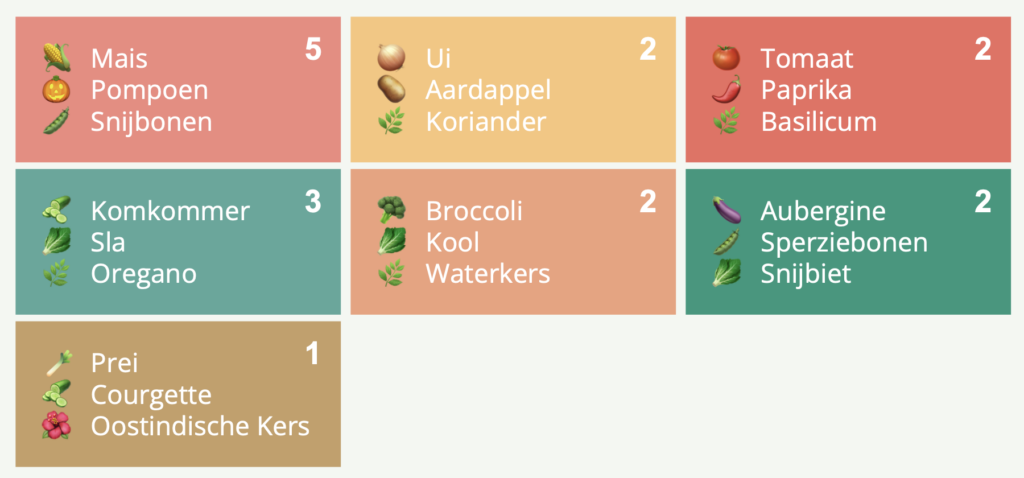Click the Courgette label in the brown card

click(x=151, y=396)
